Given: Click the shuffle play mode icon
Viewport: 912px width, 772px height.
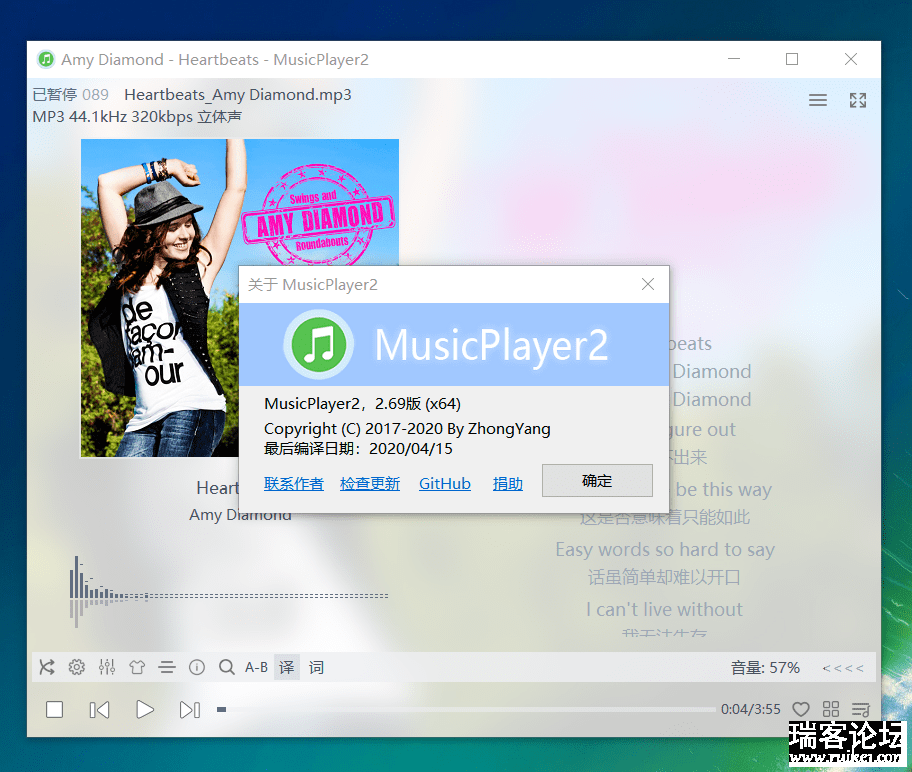Looking at the screenshot, I should click(47, 667).
